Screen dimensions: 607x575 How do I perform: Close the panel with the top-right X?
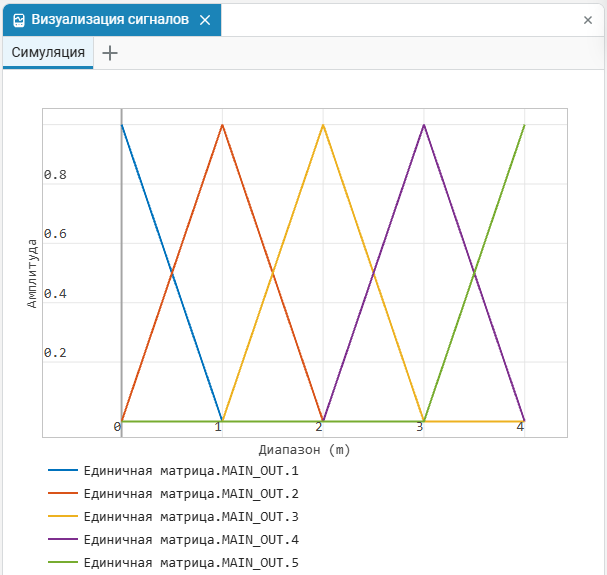pos(588,20)
